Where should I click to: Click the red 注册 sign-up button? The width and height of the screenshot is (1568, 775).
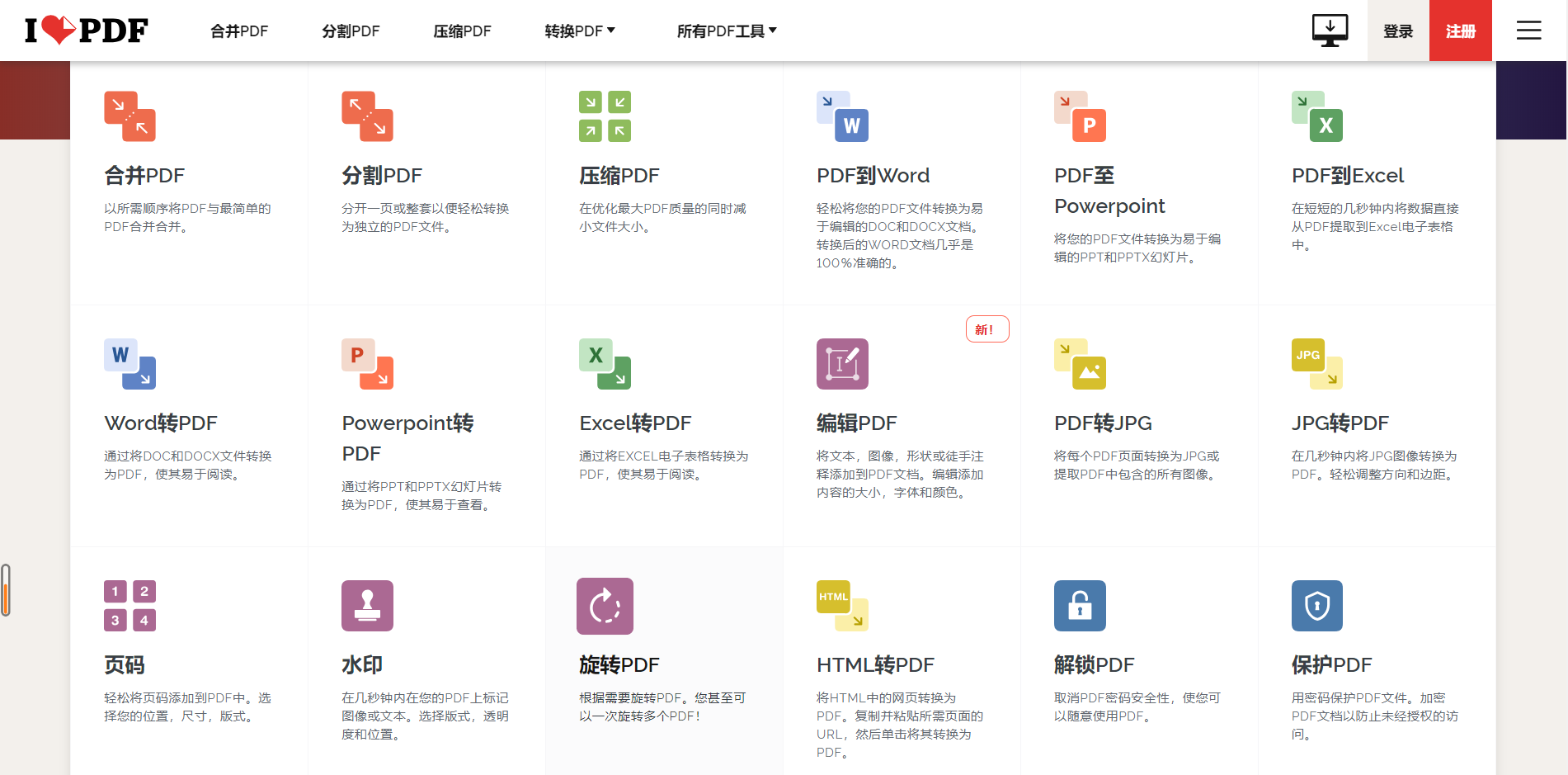[1460, 31]
